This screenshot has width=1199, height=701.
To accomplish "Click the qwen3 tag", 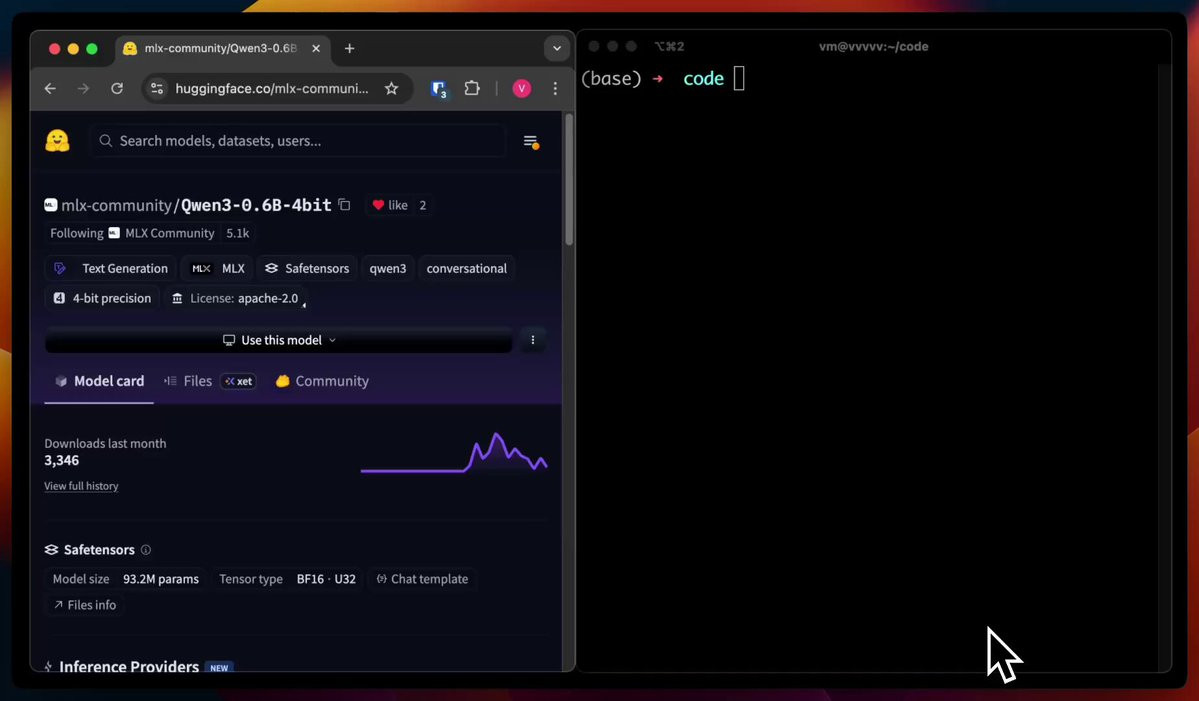I will pyautogui.click(x=388, y=268).
